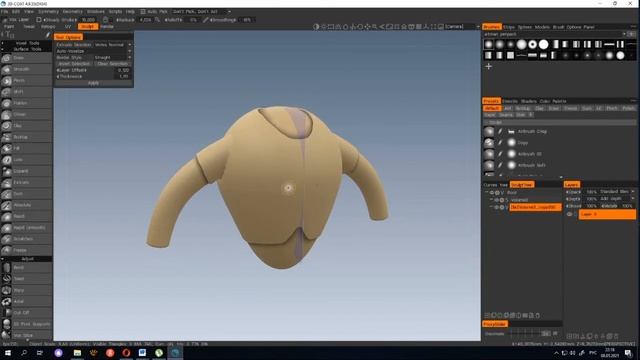This screenshot has width=640, height=360.
Task: Select the Absolute tool
Action: (x=27, y=205)
